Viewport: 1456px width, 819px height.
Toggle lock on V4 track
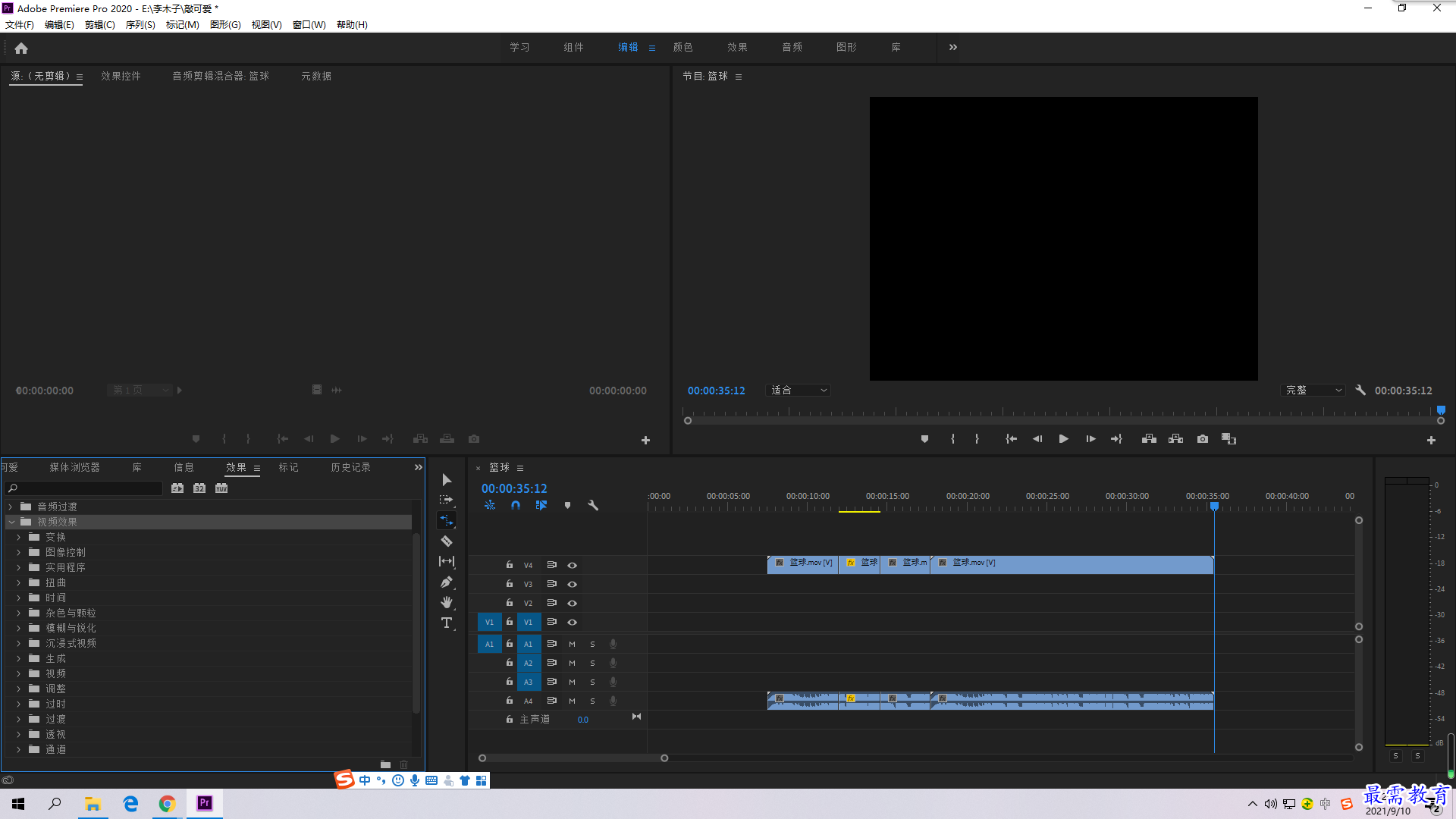point(510,565)
